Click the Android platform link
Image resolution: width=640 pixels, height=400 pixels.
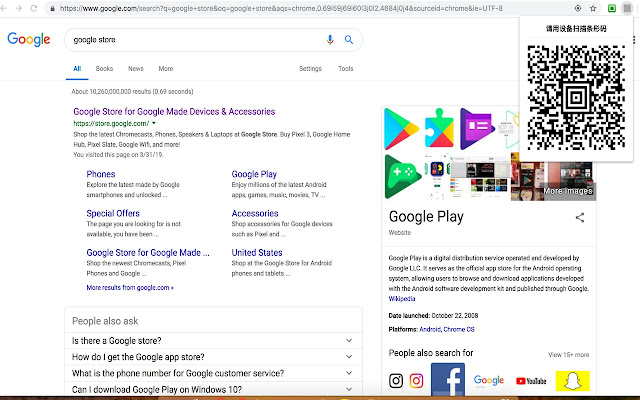430,329
